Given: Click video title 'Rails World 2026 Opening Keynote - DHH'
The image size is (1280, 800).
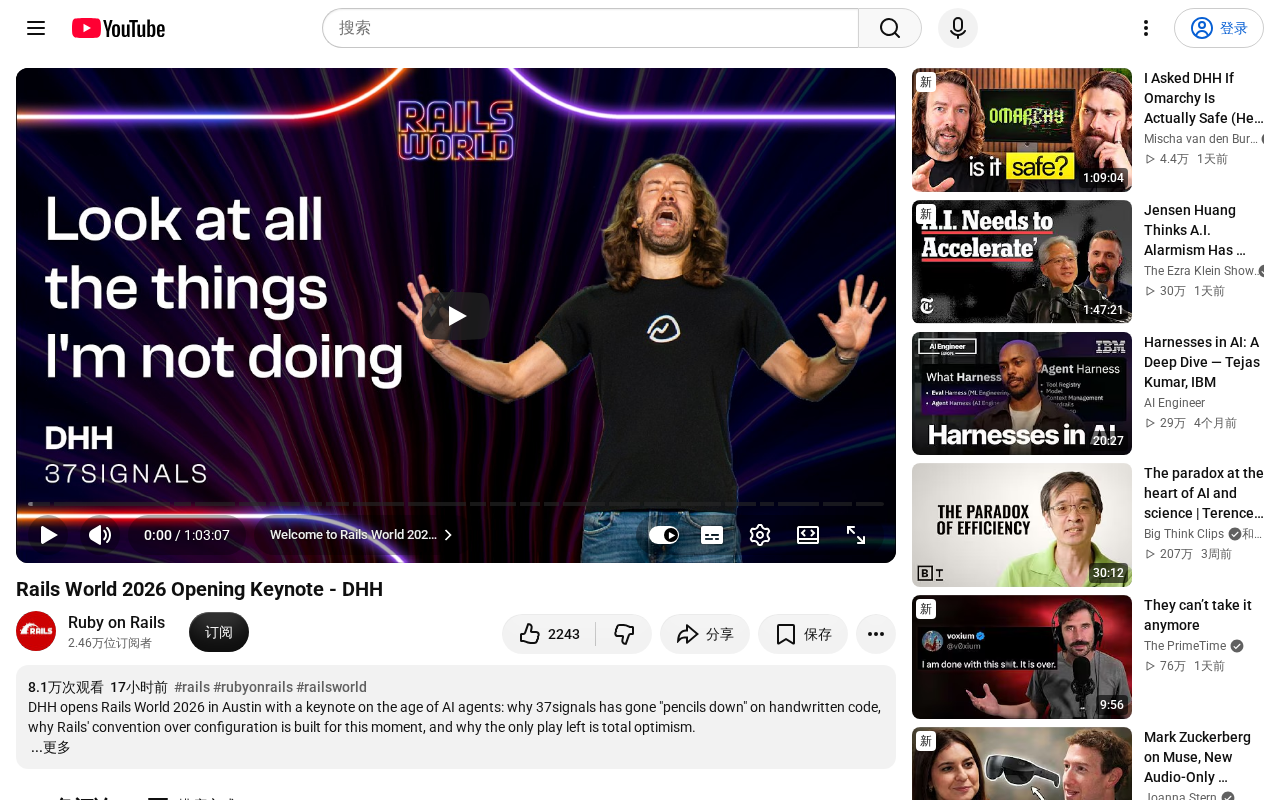Looking at the screenshot, I should (200, 589).
